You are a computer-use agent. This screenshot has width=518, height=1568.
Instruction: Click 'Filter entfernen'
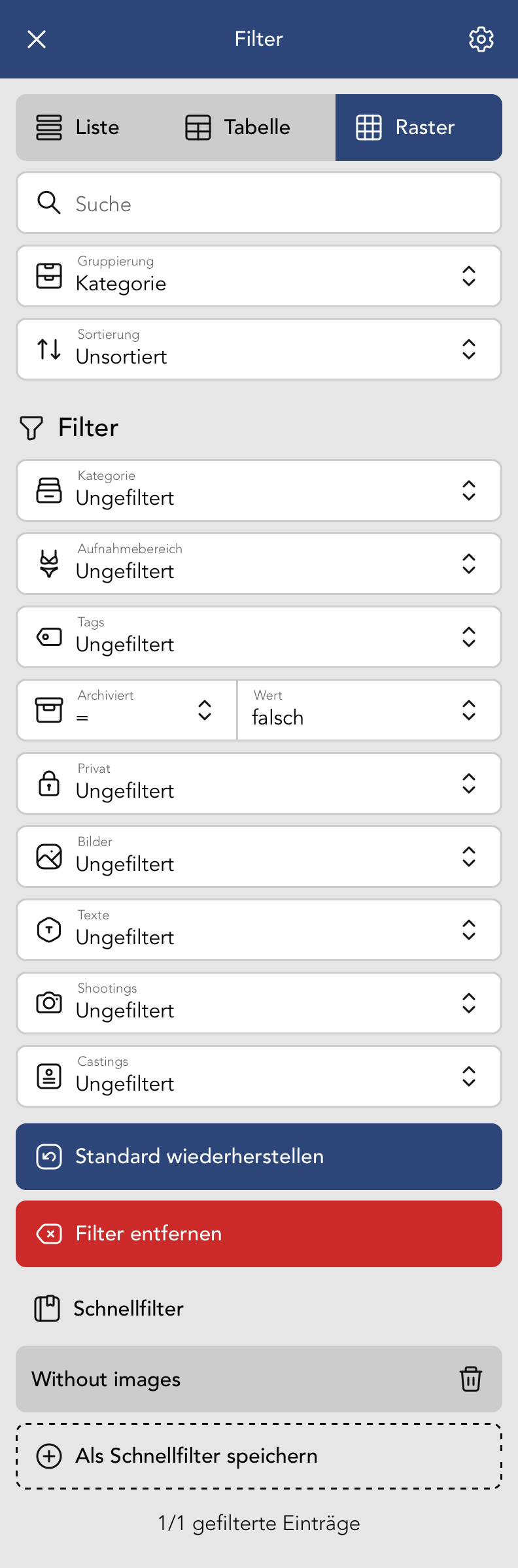tap(258, 1234)
